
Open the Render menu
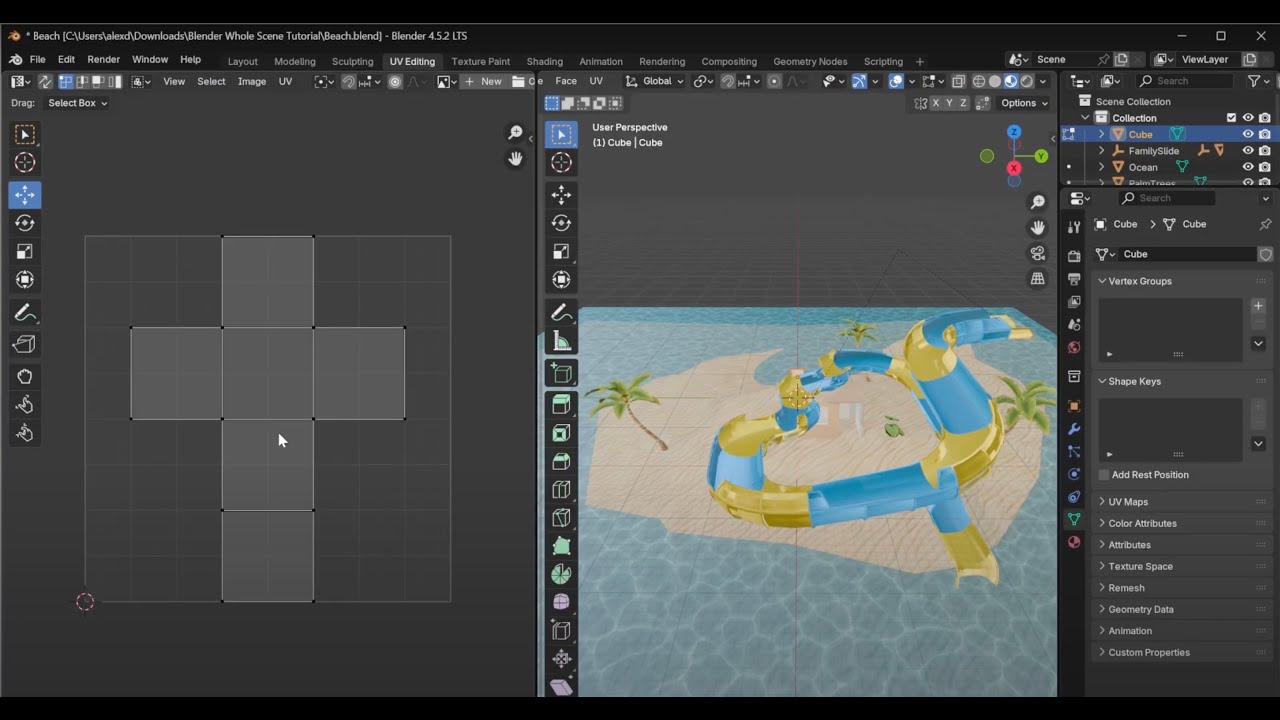click(x=103, y=60)
